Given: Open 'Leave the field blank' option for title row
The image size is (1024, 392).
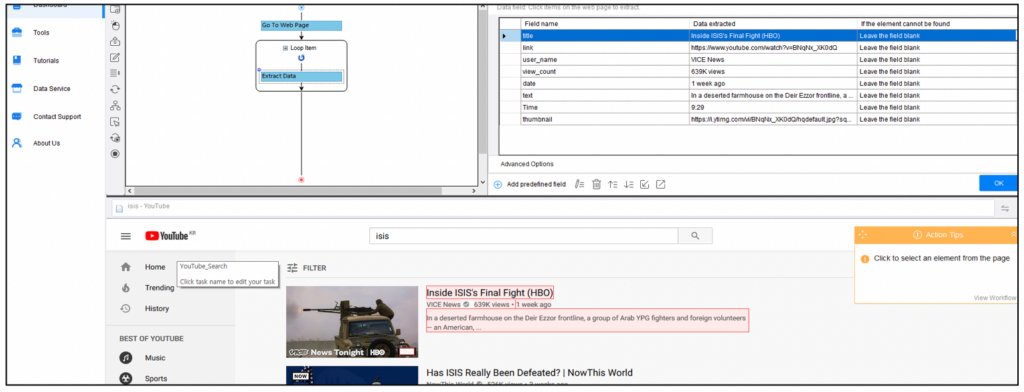Looking at the screenshot, I should coord(938,36).
